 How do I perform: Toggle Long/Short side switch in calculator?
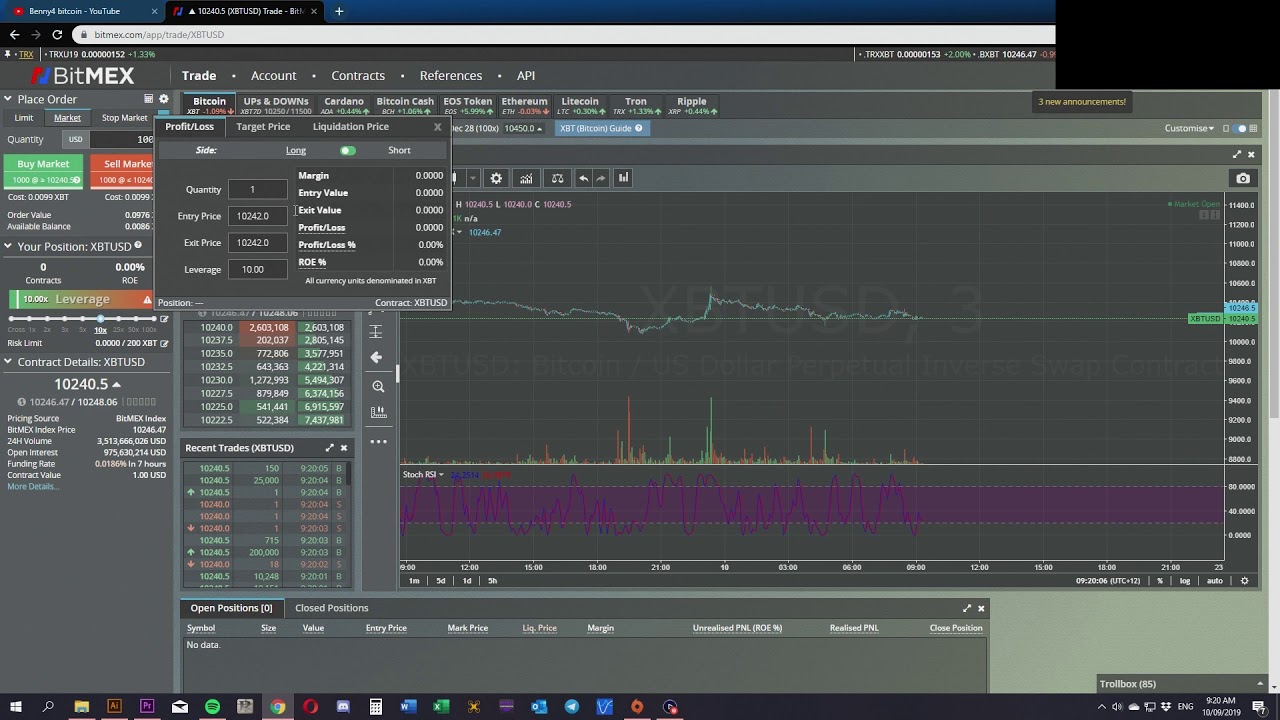pyautogui.click(x=347, y=150)
